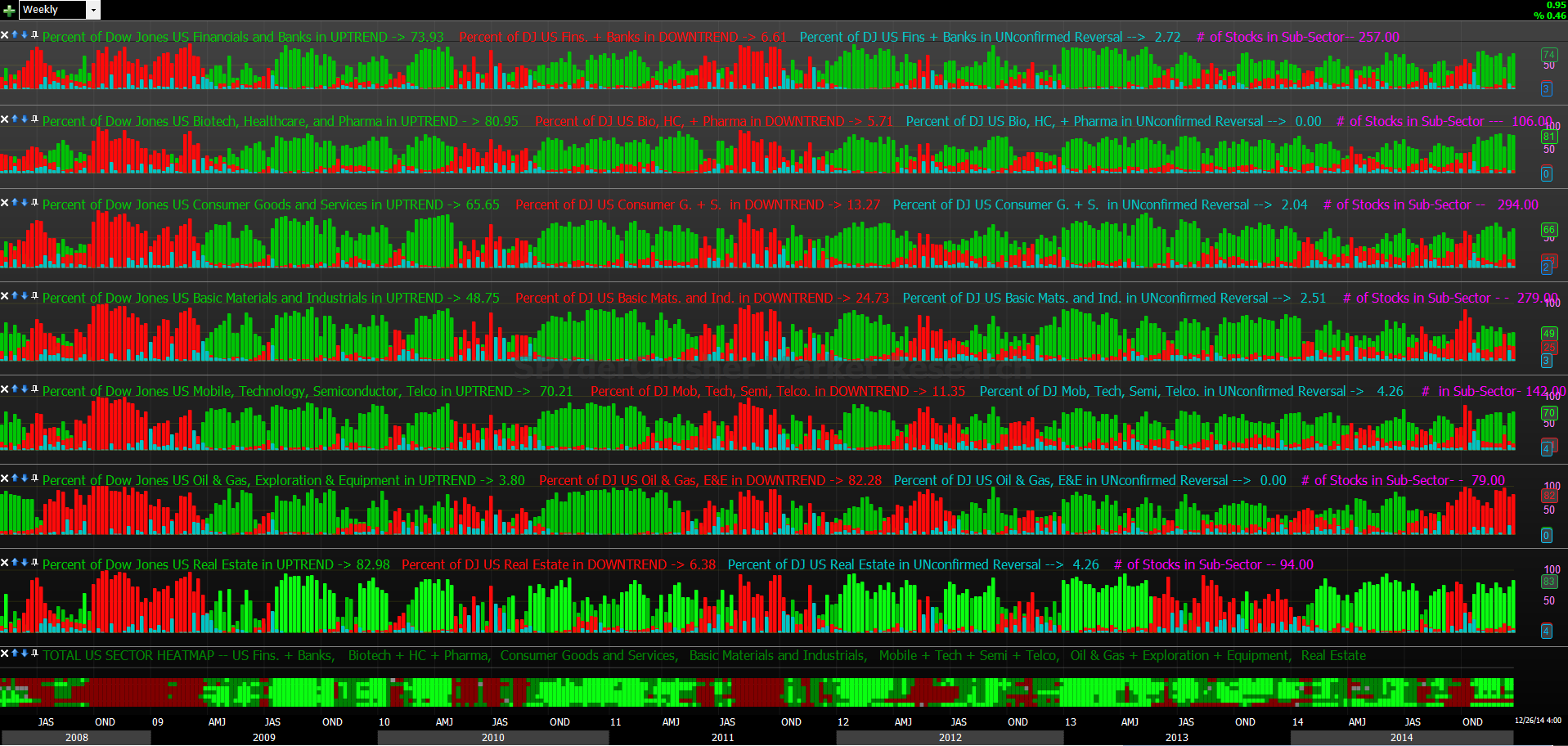
Task: Move the Real Estate panel down
Action: [x=25, y=563]
